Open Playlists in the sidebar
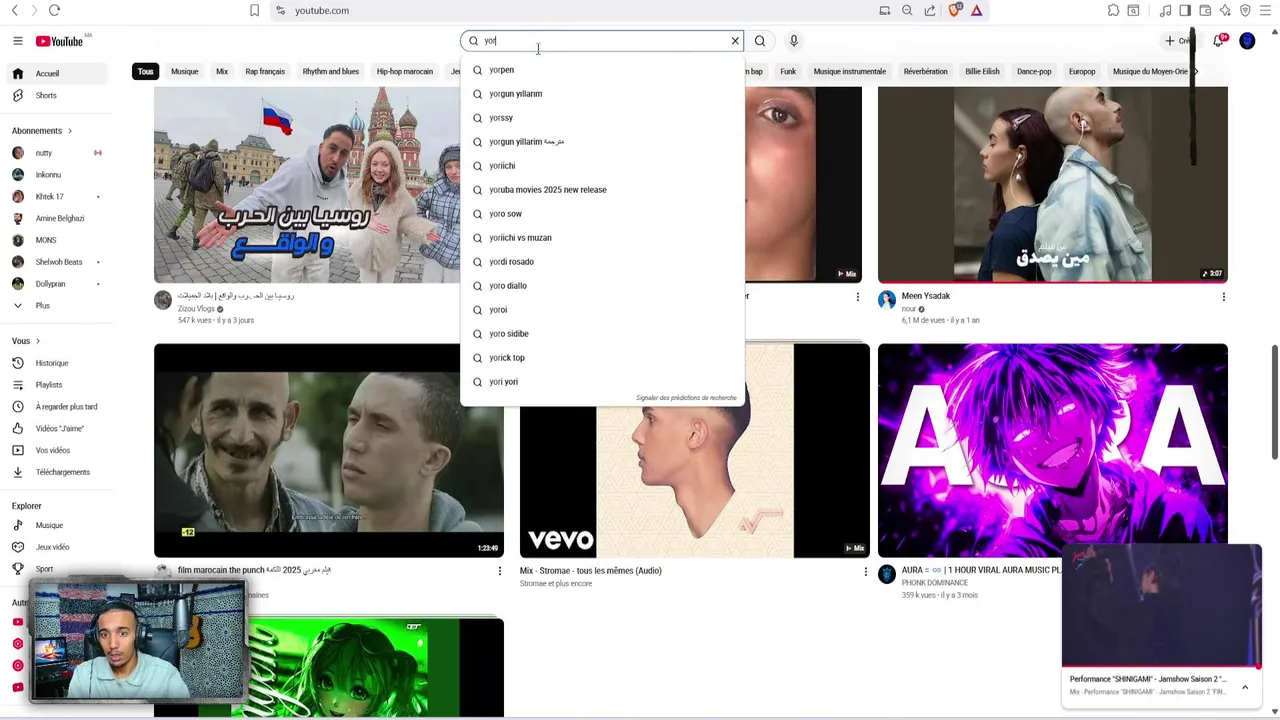The image size is (1280, 720). 56,385
